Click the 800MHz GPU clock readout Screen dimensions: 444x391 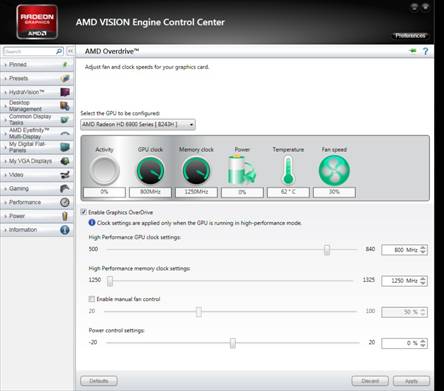pyautogui.click(x=150, y=192)
